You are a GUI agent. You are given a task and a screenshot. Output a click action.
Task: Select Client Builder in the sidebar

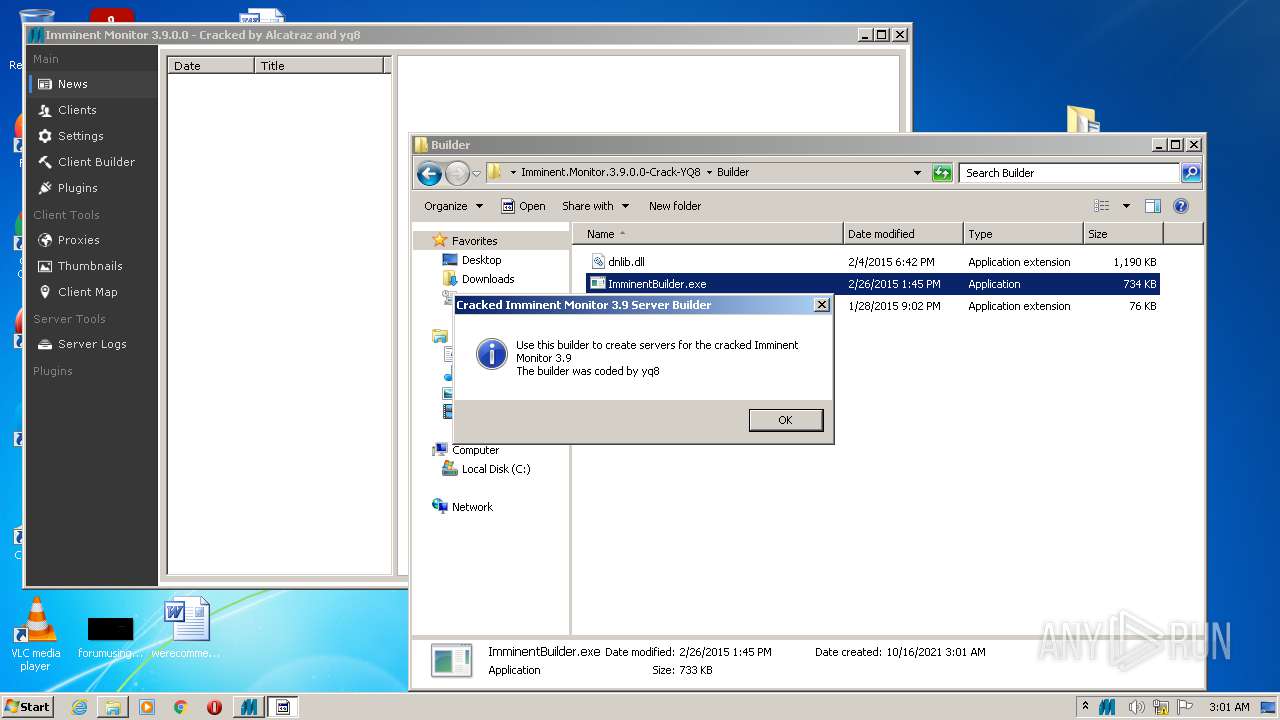(92, 162)
